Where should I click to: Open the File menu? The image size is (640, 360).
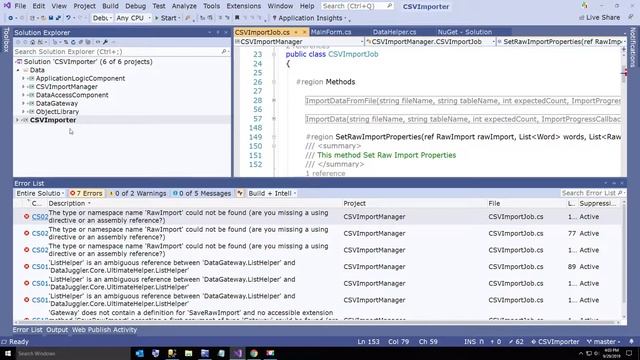pos(20,6)
